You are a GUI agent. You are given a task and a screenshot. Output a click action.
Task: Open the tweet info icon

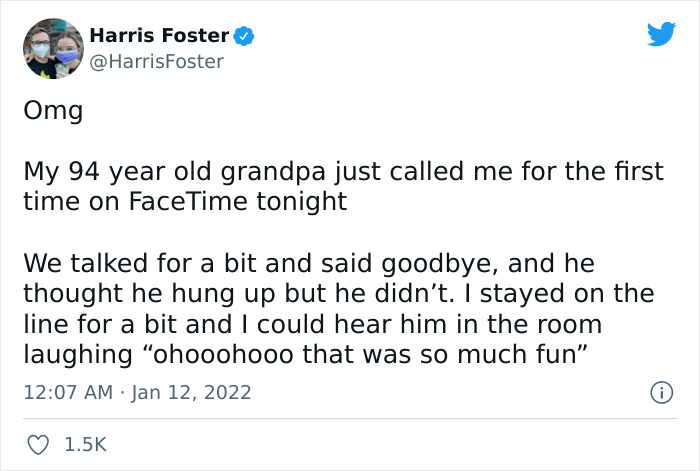(x=661, y=391)
